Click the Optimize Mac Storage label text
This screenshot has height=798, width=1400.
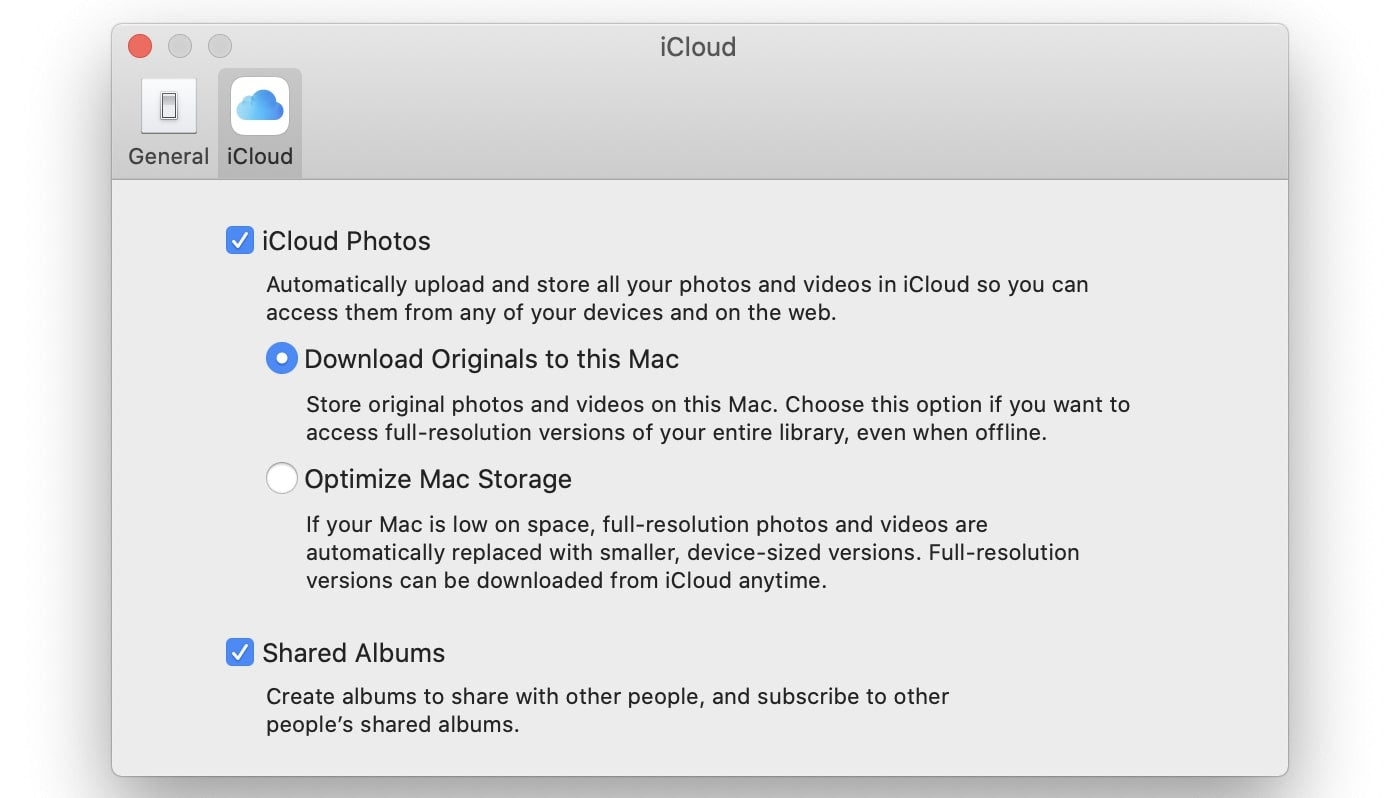(437, 478)
